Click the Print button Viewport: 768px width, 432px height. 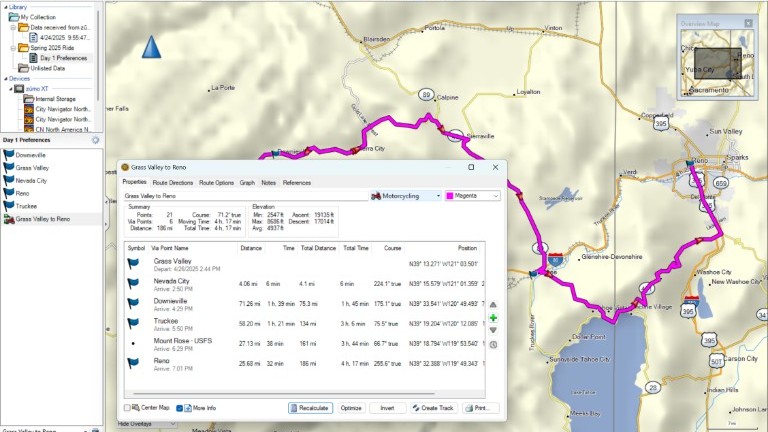point(481,408)
